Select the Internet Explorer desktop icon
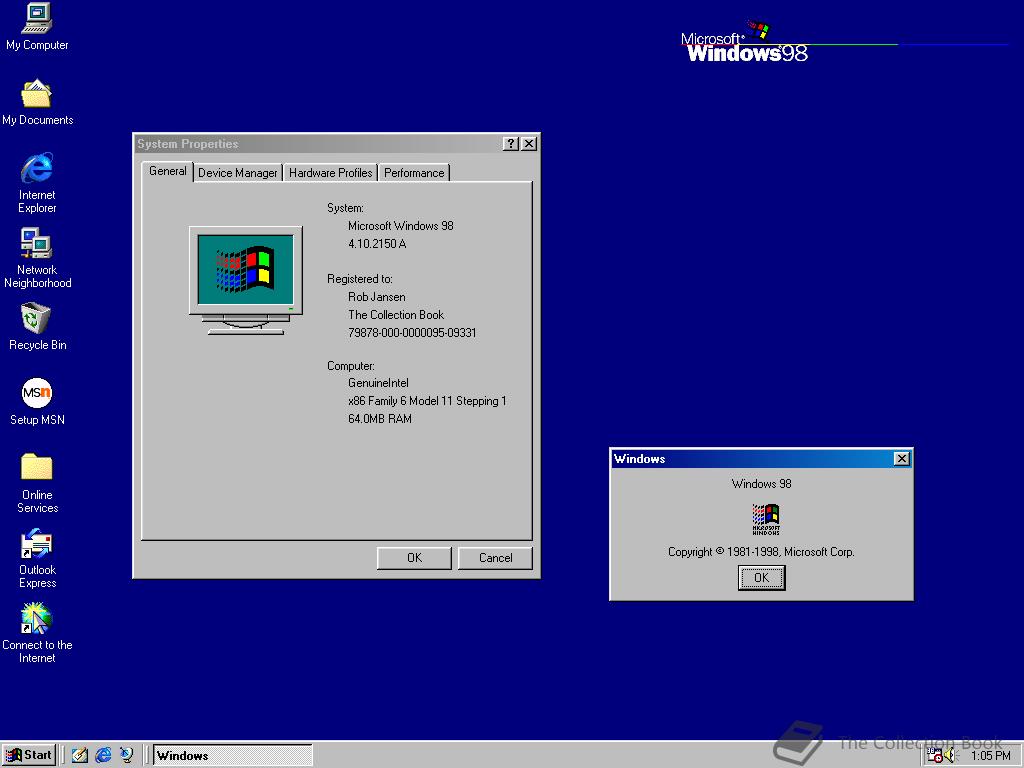1024x768 pixels. [x=37, y=183]
